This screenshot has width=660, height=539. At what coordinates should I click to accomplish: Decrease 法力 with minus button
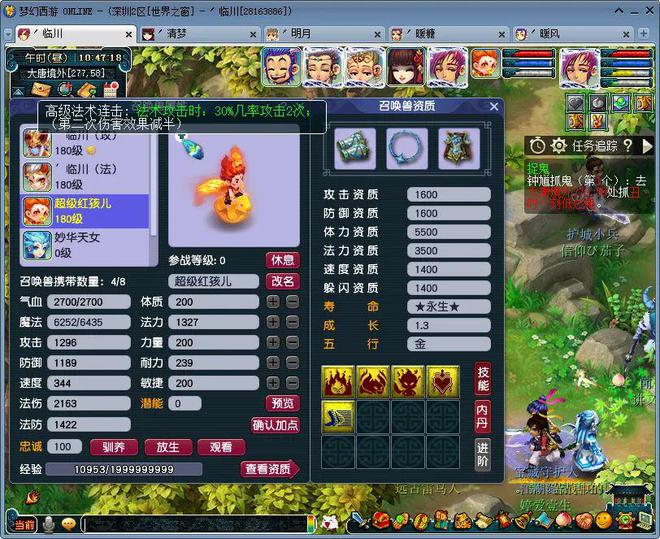click(x=293, y=322)
